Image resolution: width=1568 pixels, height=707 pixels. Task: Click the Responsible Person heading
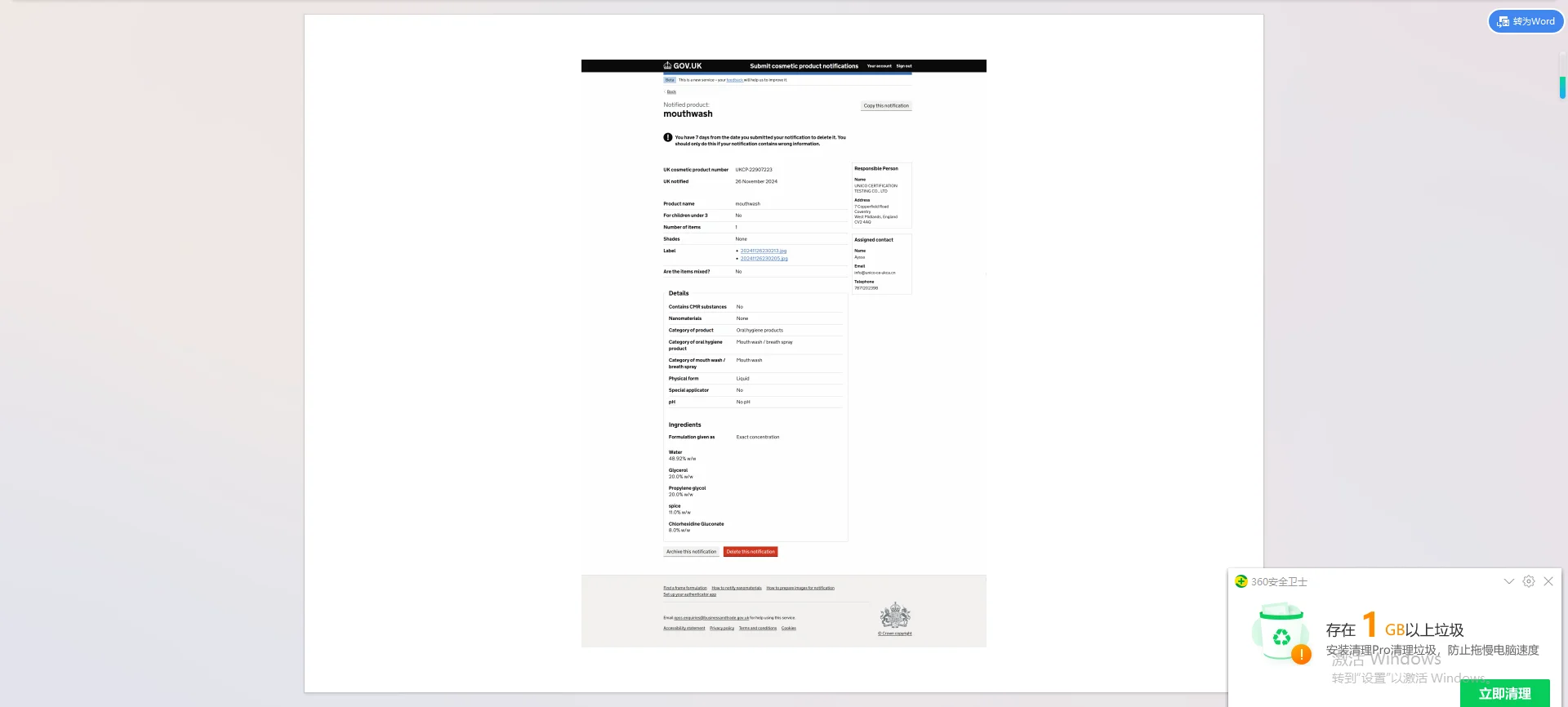(x=876, y=169)
